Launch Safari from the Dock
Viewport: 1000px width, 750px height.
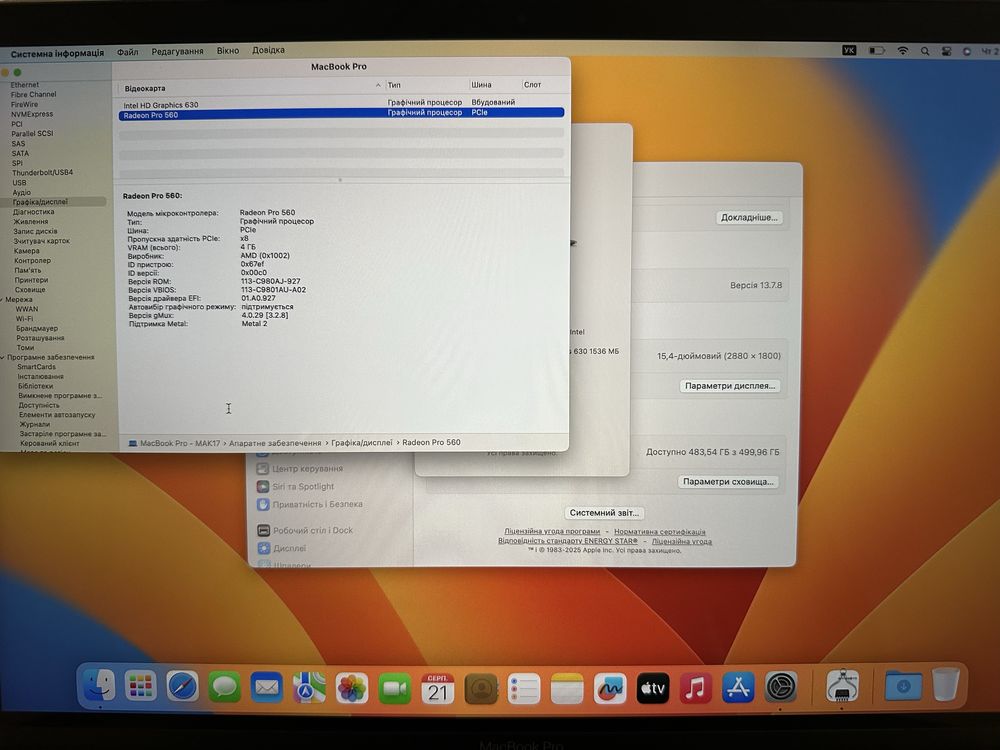pyautogui.click(x=182, y=687)
